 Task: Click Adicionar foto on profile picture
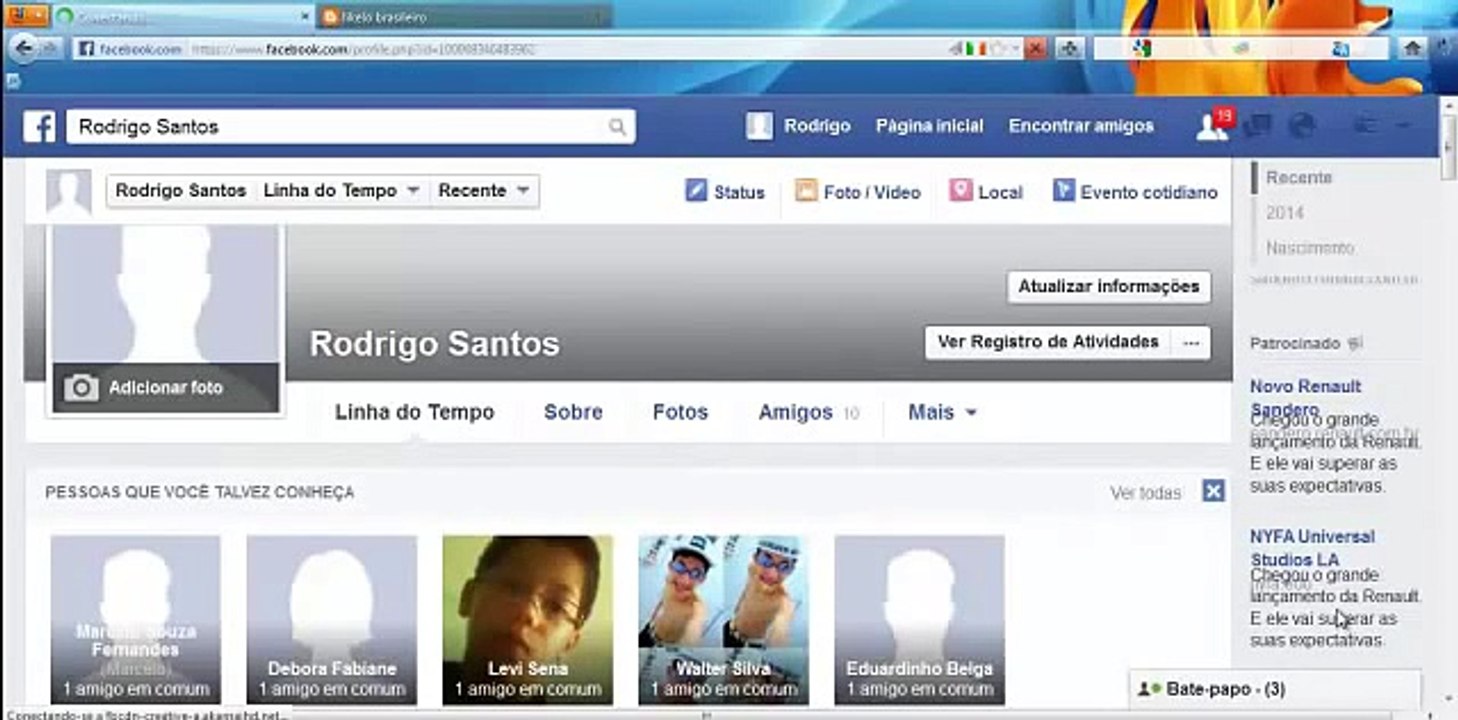pyautogui.click(x=166, y=388)
